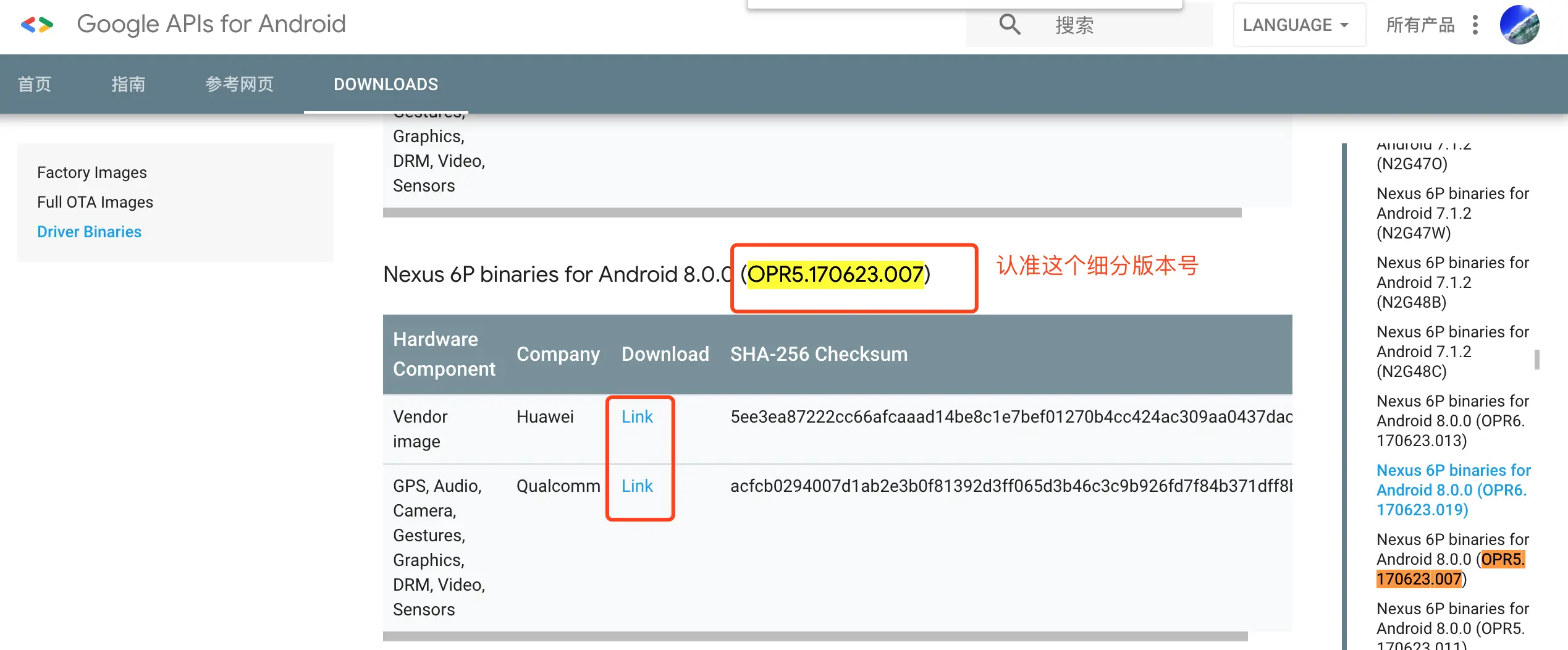Jump to Nexus 6P 7.1.2 (N2G48B) section
The image size is (1568, 650).
[x=1452, y=282]
